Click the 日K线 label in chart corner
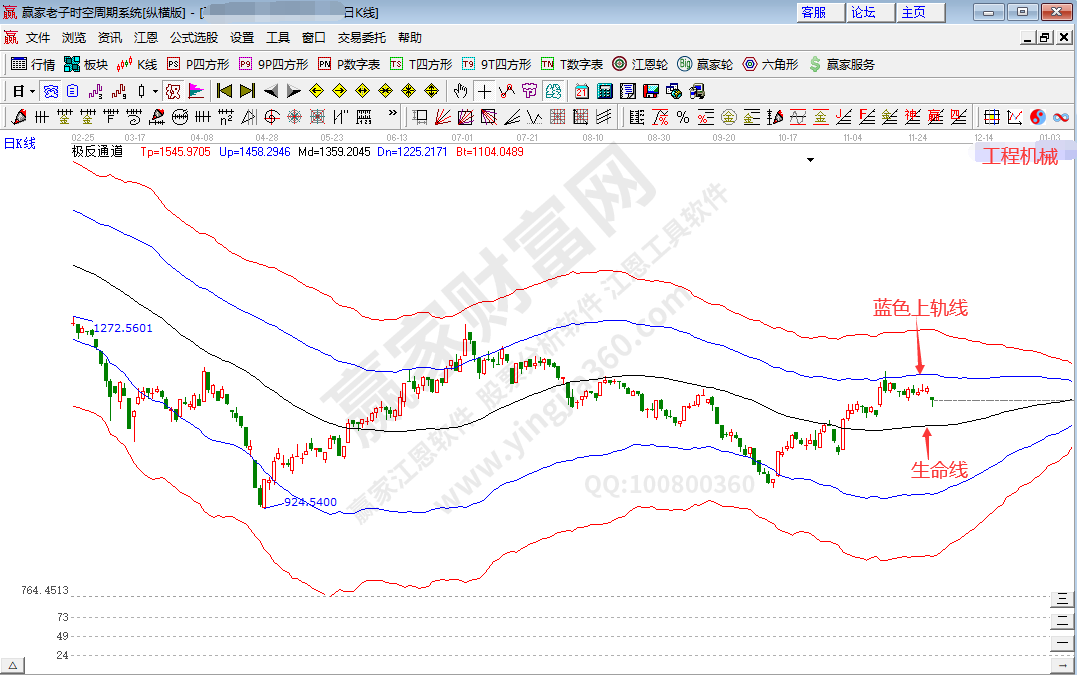 19,144
